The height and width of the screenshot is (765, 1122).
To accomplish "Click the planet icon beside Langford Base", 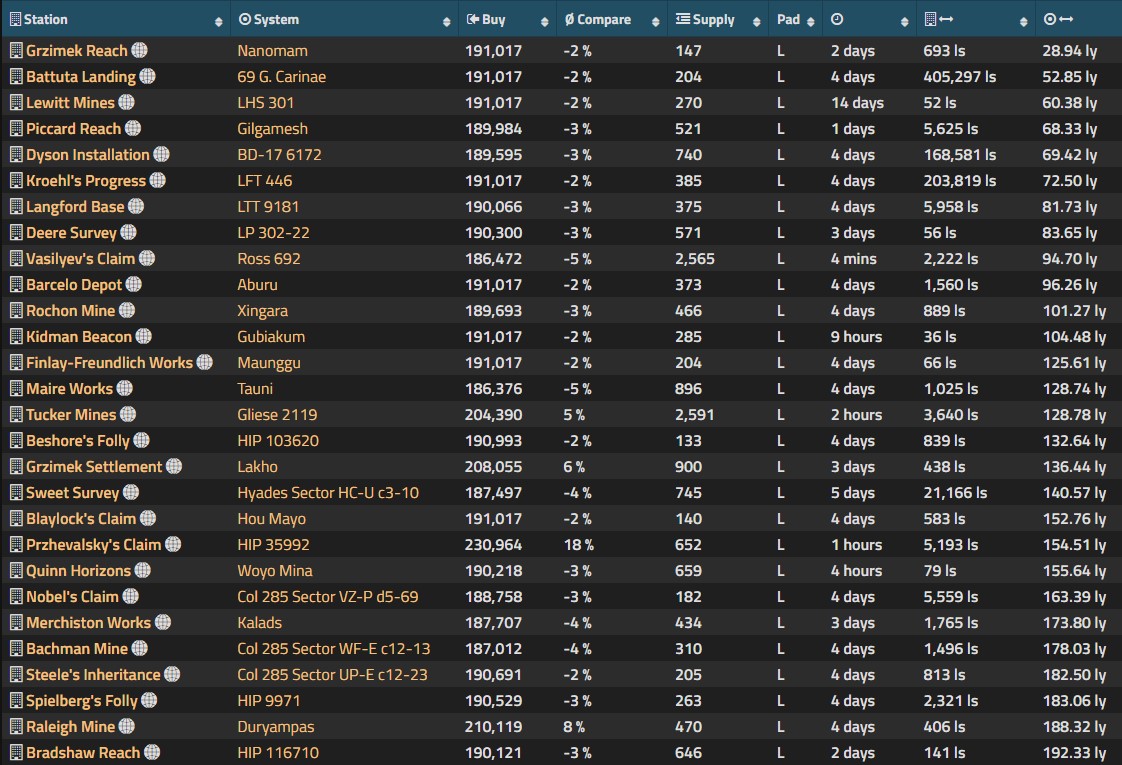I will (x=136, y=206).
